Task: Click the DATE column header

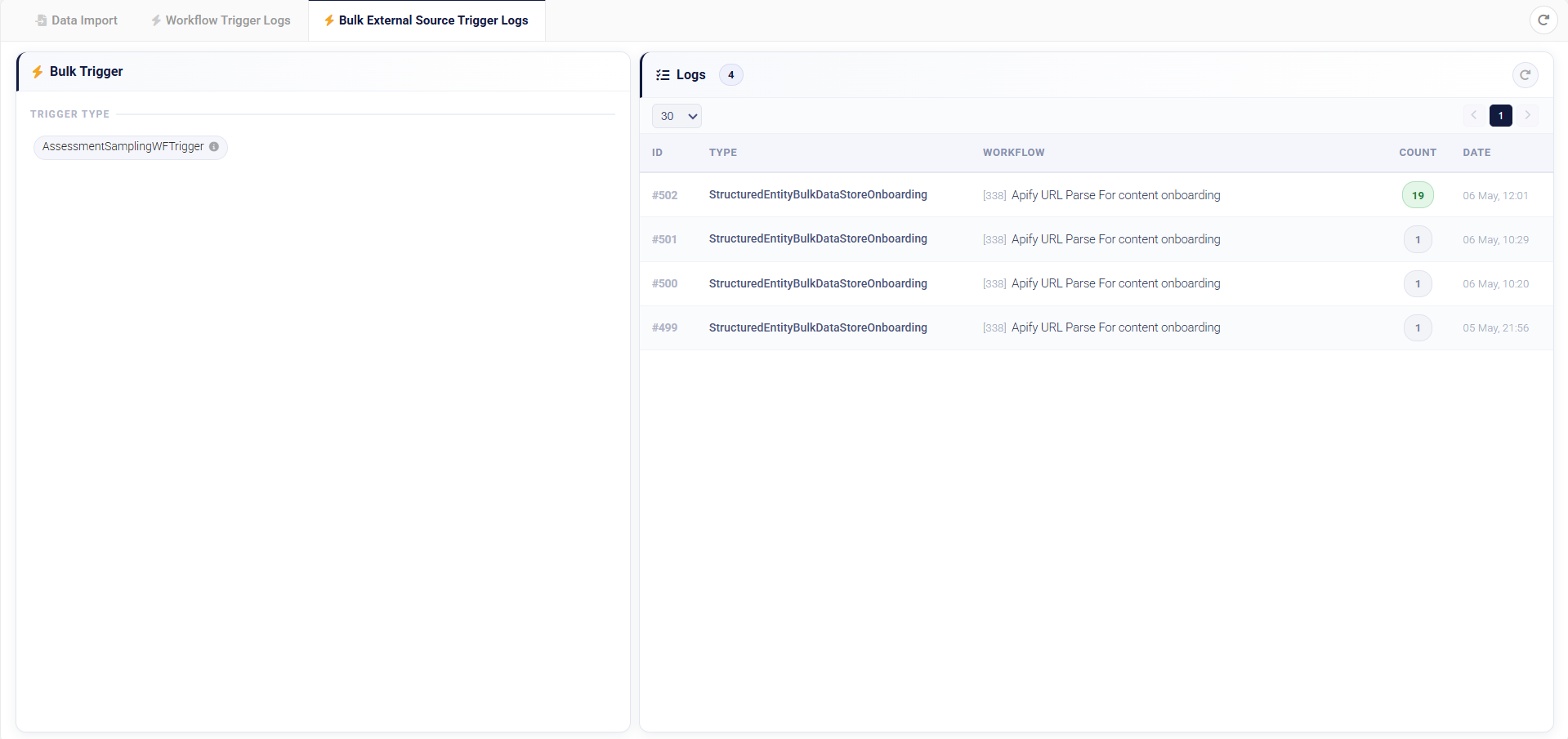Action: coord(1476,153)
